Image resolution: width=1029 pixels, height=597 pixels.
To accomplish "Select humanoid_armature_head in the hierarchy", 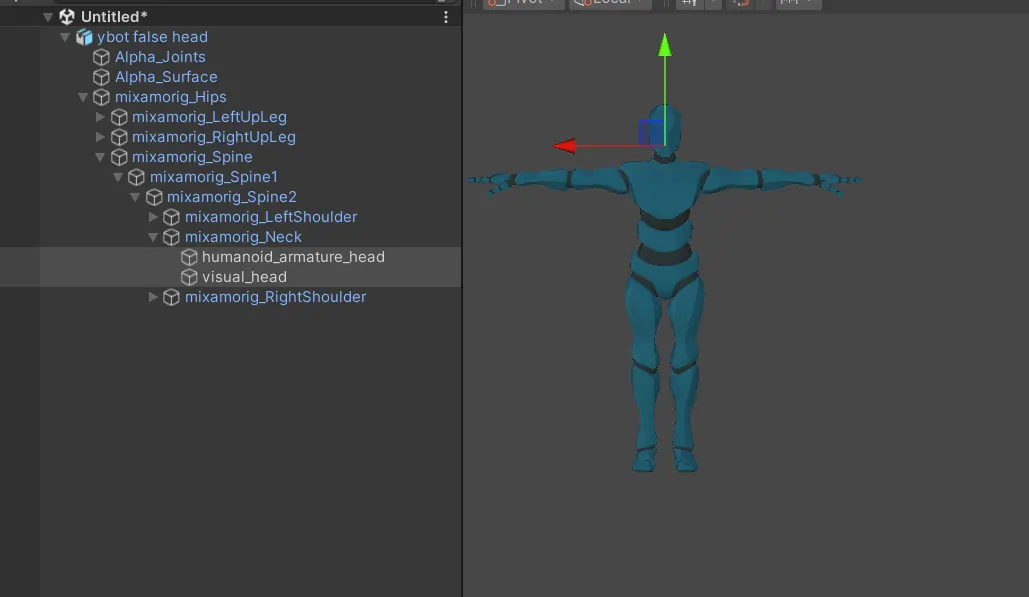I will 294,257.
